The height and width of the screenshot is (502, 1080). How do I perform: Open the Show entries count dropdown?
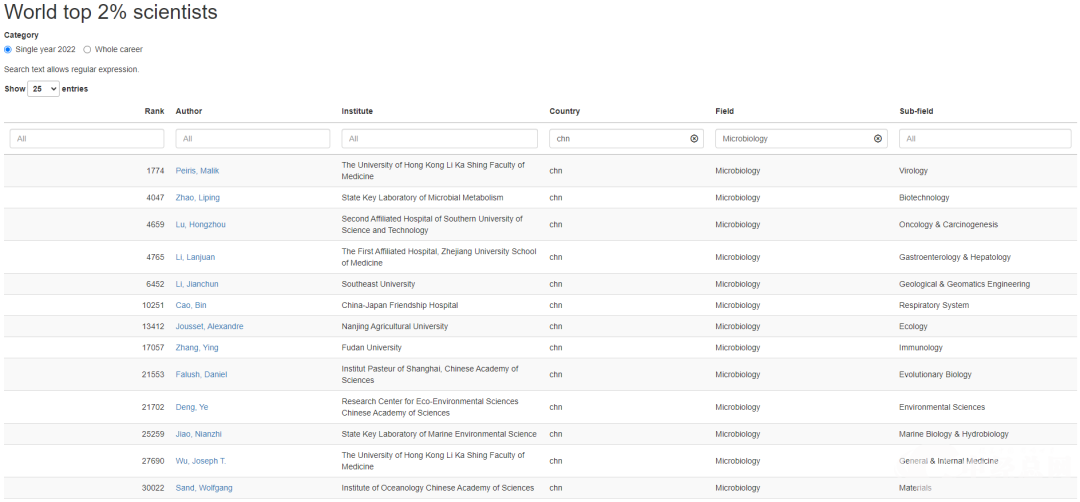point(43,89)
